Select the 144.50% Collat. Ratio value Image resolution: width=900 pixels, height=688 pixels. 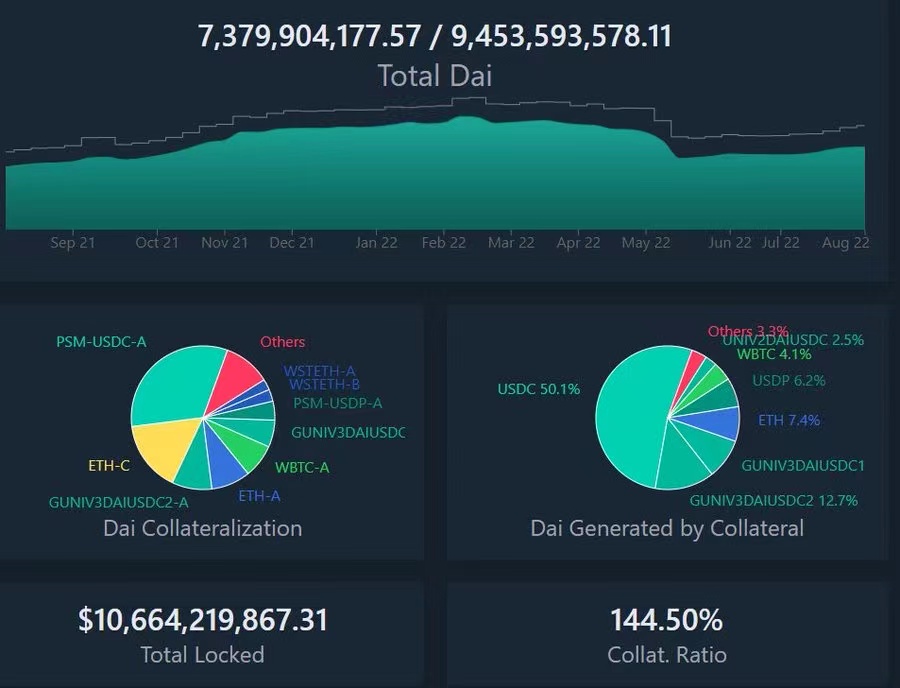pos(666,620)
